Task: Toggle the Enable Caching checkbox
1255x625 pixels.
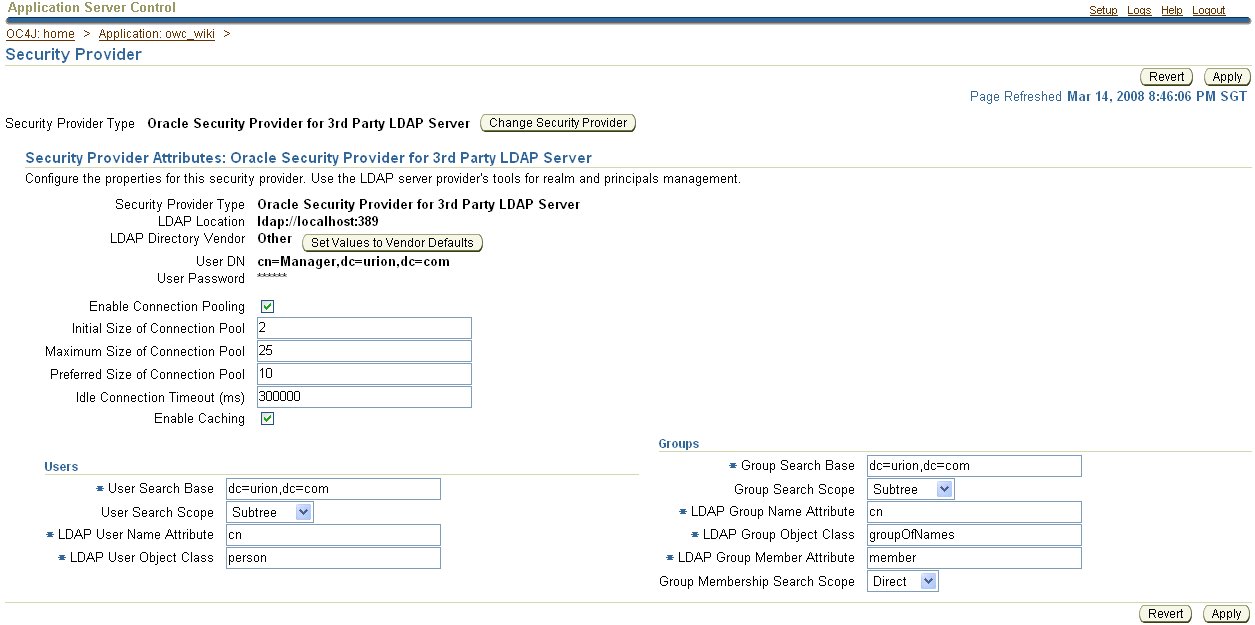Action: click(267, 418)
